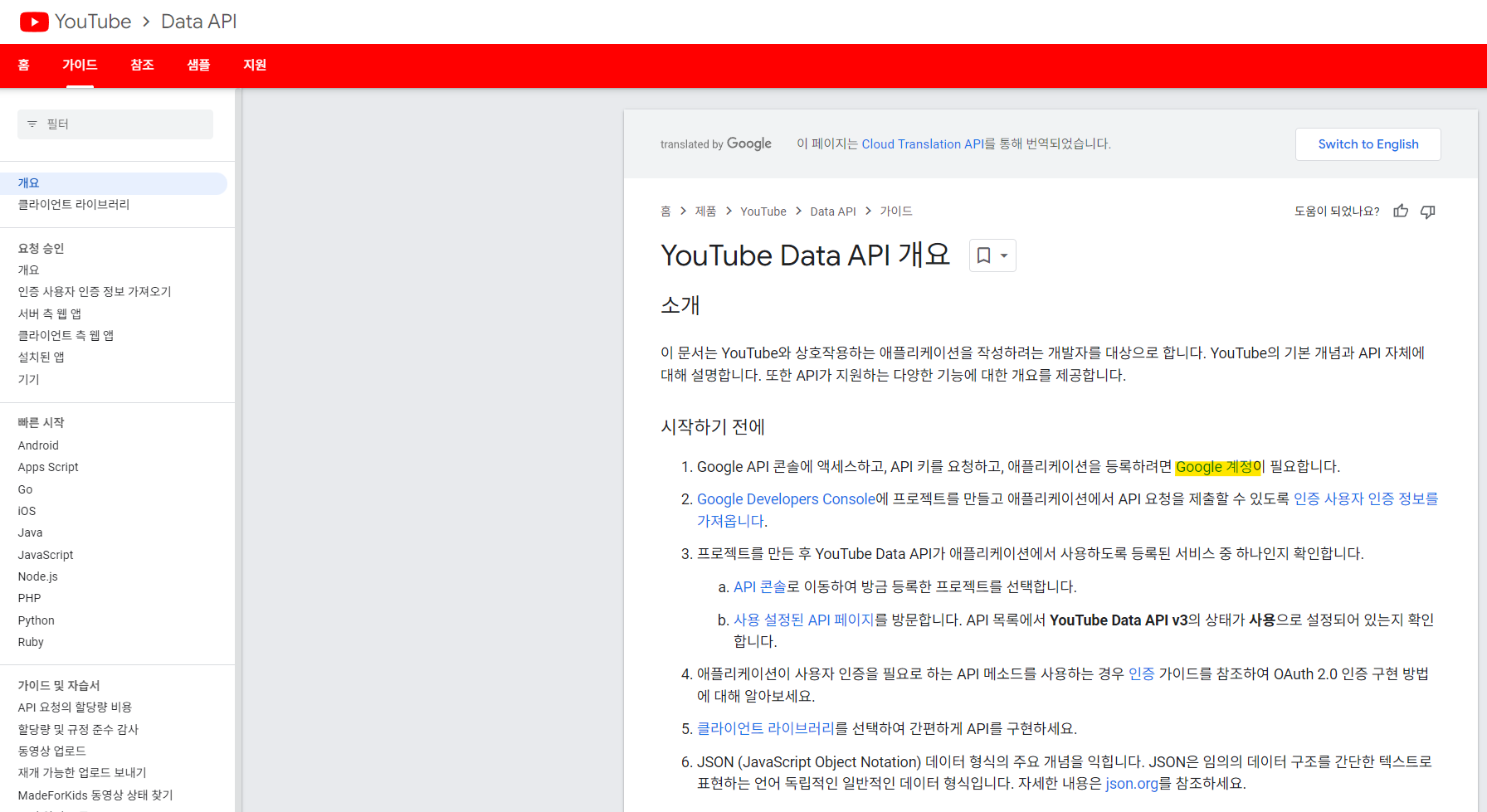Open PHP quickstart
Image resolution: width=1487 pixels, height=812 pixels.
pos(30,599)
